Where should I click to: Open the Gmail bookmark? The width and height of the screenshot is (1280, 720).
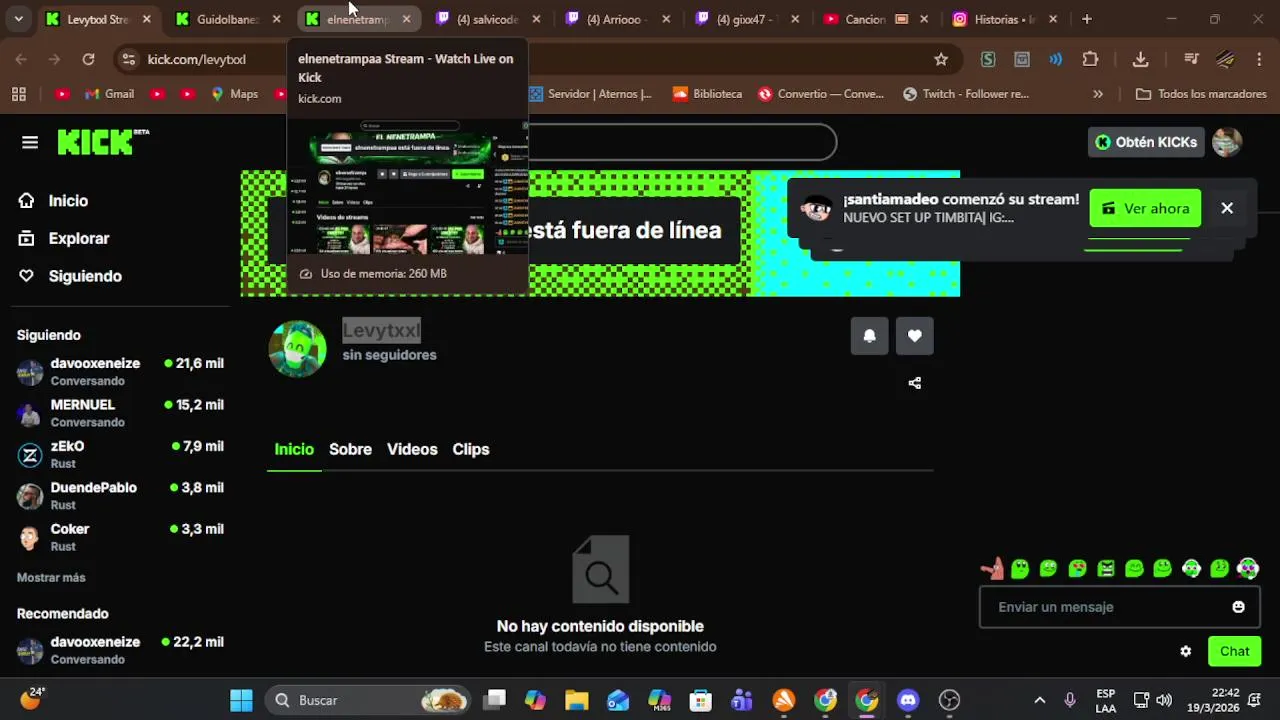(x=109, y=94)
